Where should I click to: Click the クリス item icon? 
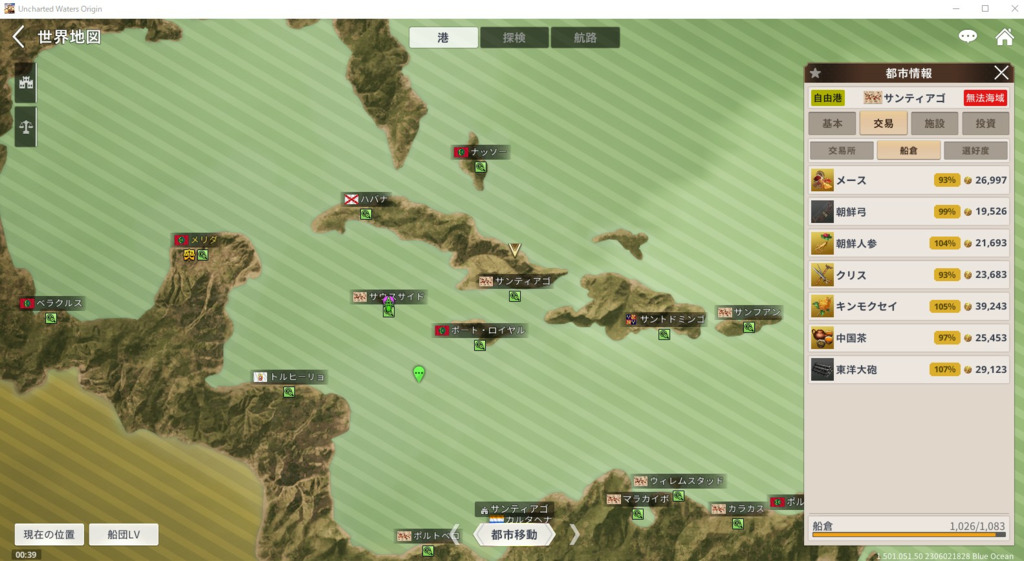point(822,275)
